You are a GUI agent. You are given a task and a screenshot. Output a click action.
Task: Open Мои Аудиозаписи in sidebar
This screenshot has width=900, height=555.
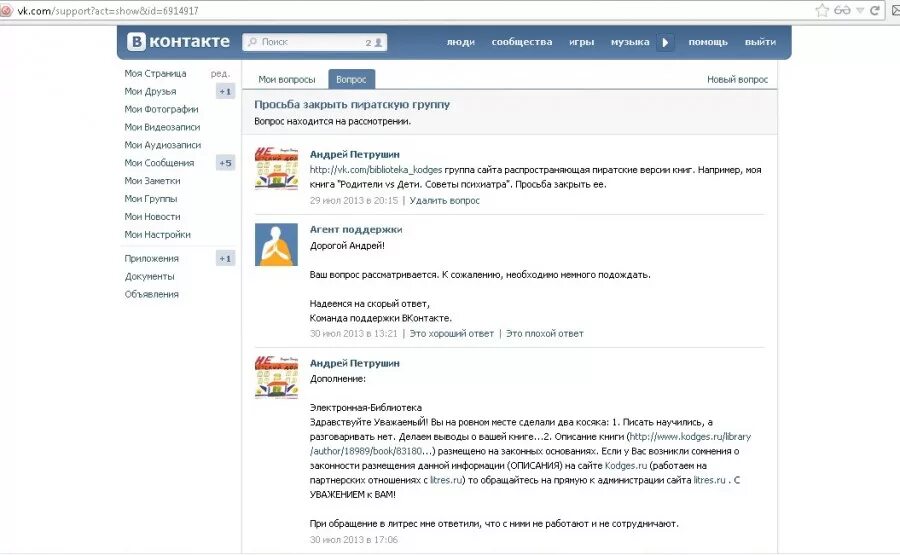point(162,145)
